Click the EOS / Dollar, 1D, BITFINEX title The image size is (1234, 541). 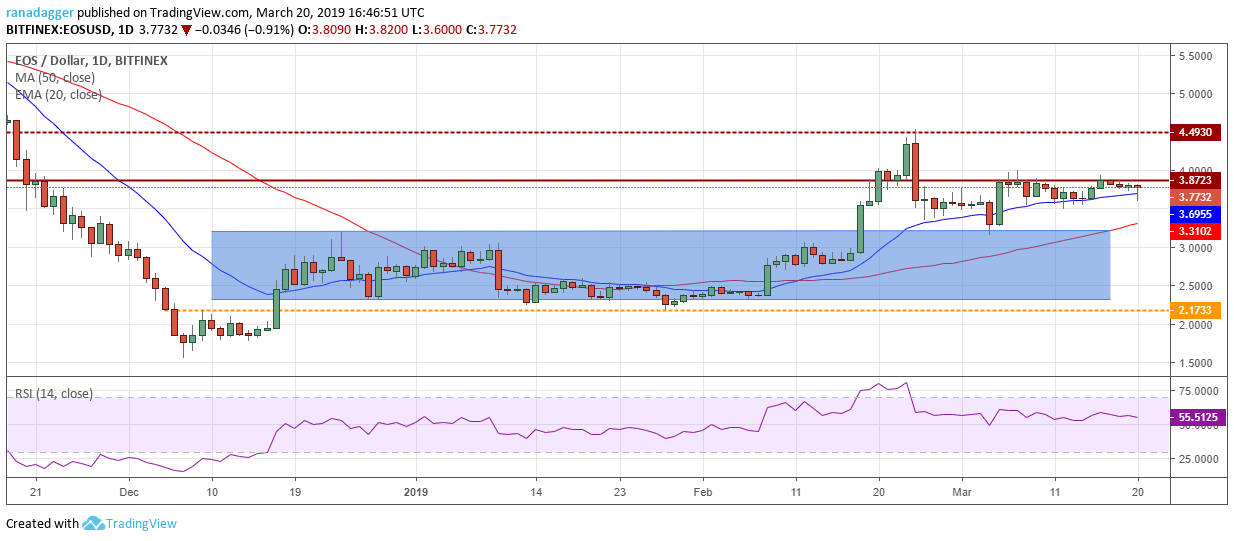[91, 60]
